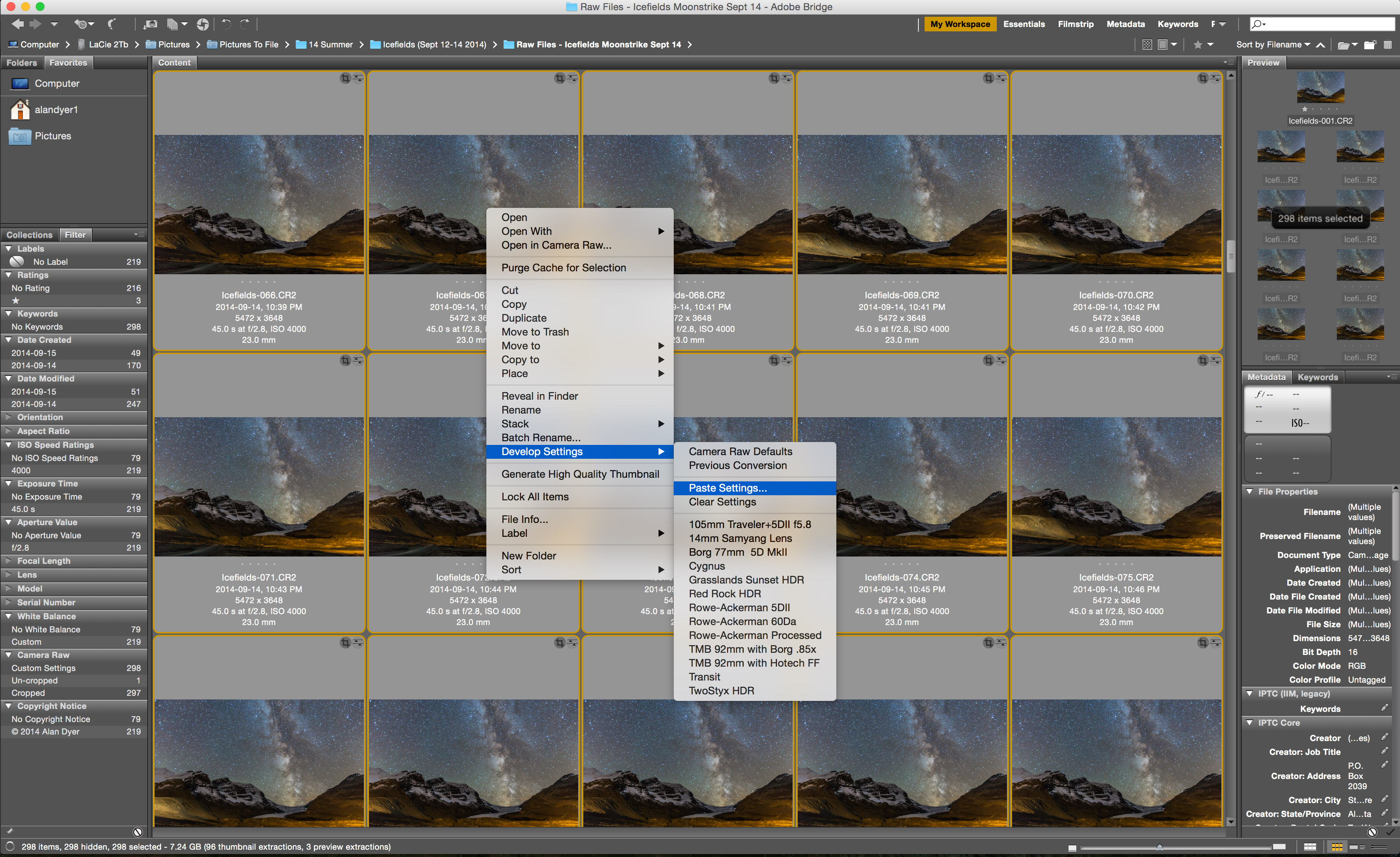Open in Camera Raw aperture icon
Screen dimensions: 1400x857
(202, 24)
